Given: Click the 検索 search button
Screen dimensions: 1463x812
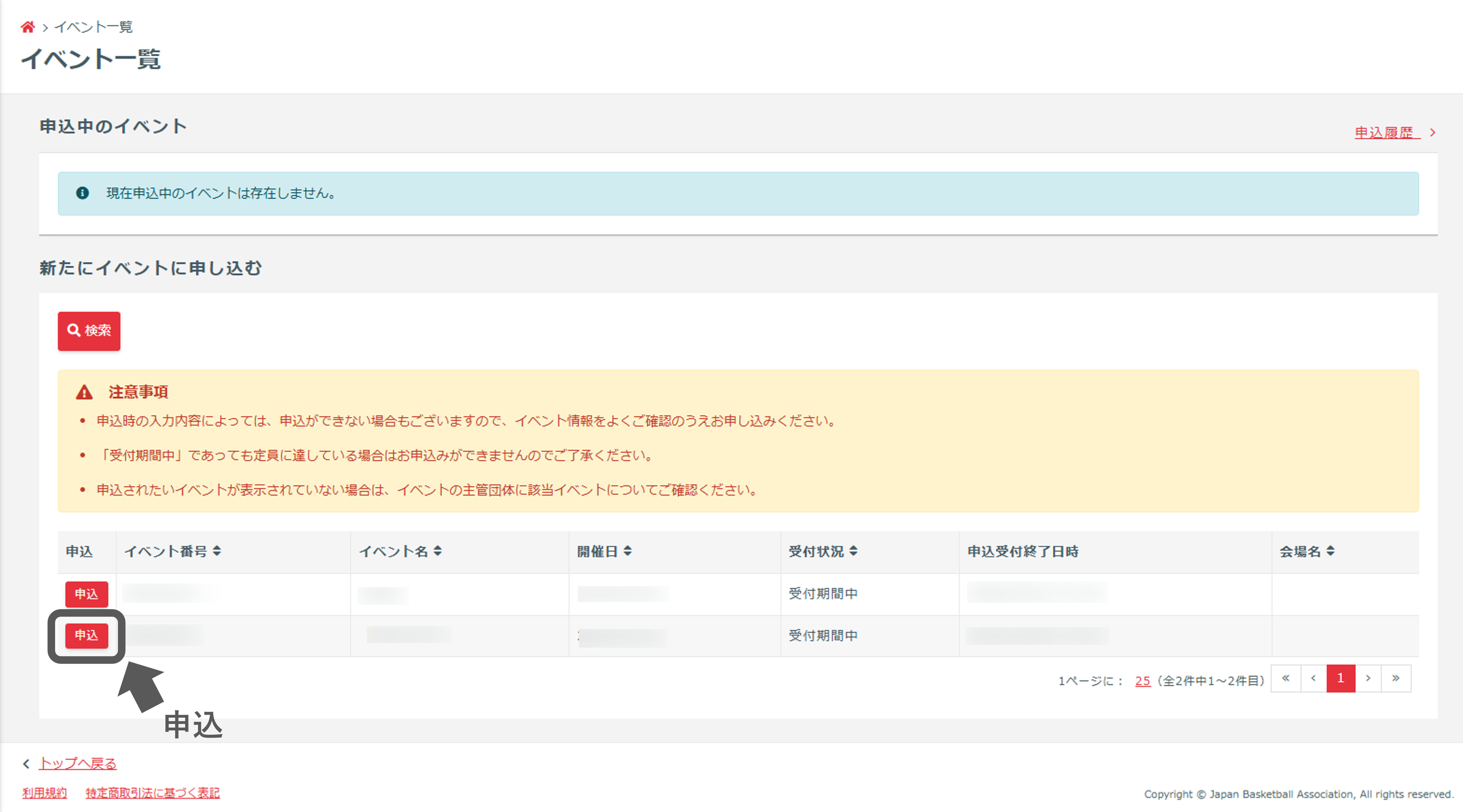Looking at the screenshot, I should (89, 331).
